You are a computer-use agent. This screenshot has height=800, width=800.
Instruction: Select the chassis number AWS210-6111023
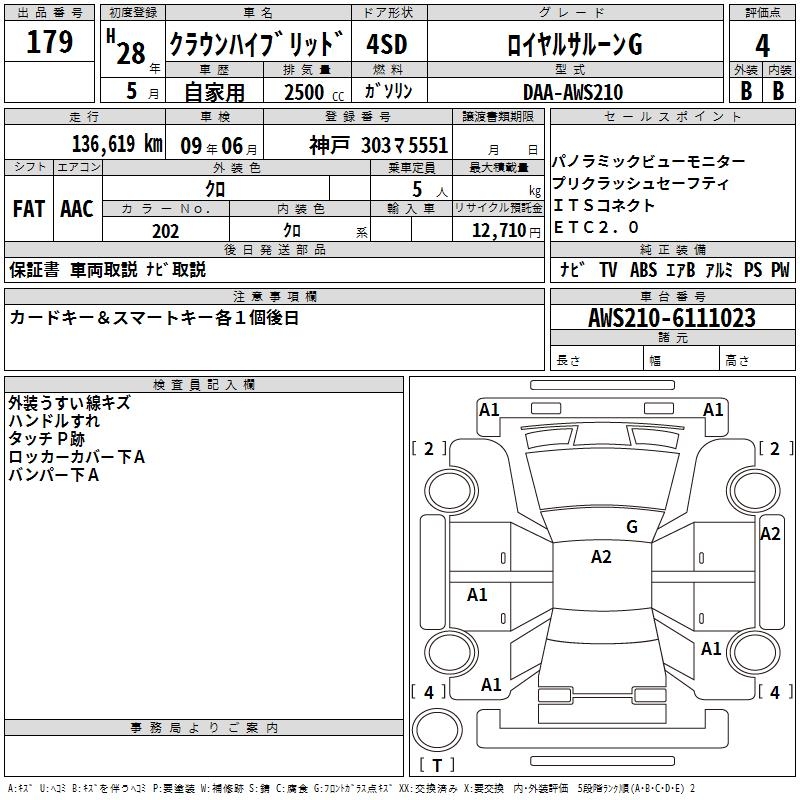click(672, 318)
